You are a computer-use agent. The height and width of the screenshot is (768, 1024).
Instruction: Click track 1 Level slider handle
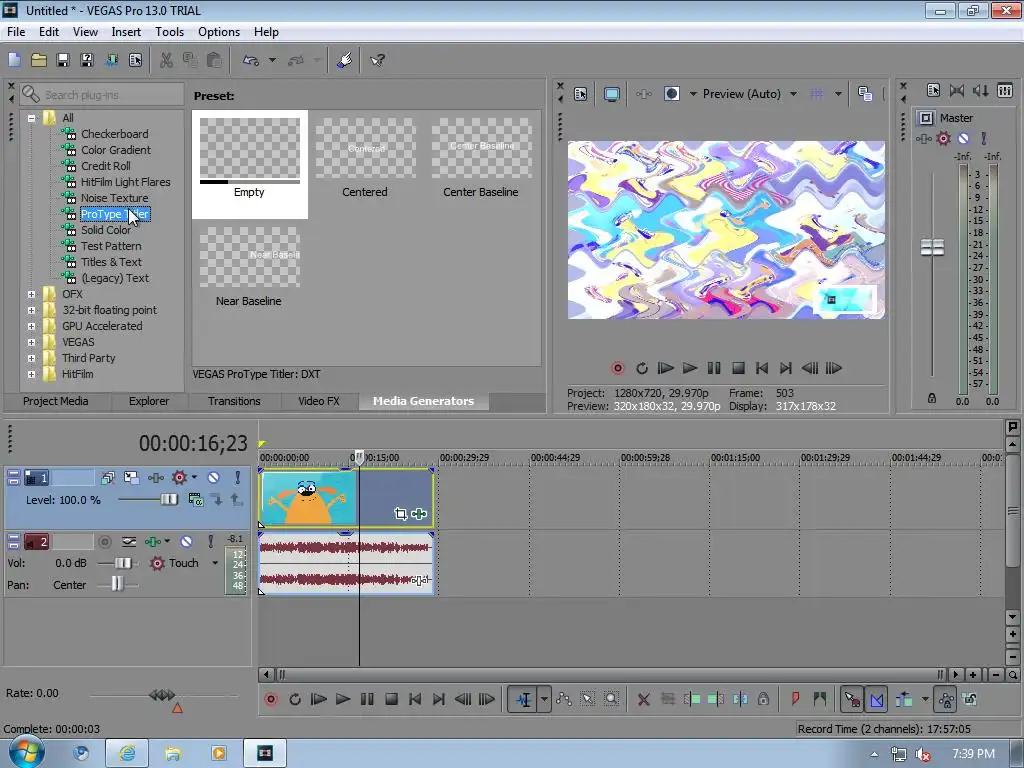(x=168, y=500)
